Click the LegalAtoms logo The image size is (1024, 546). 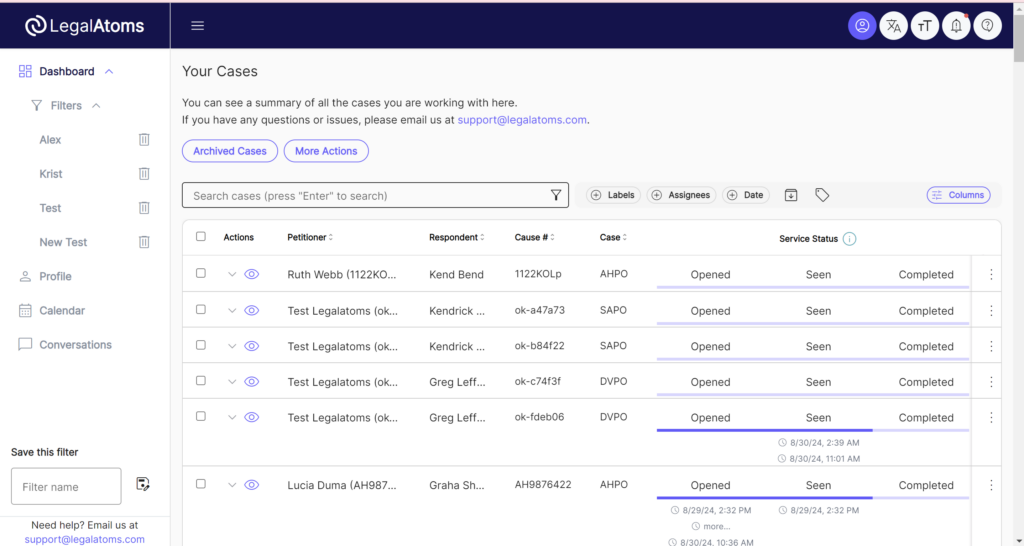[85, 25]
